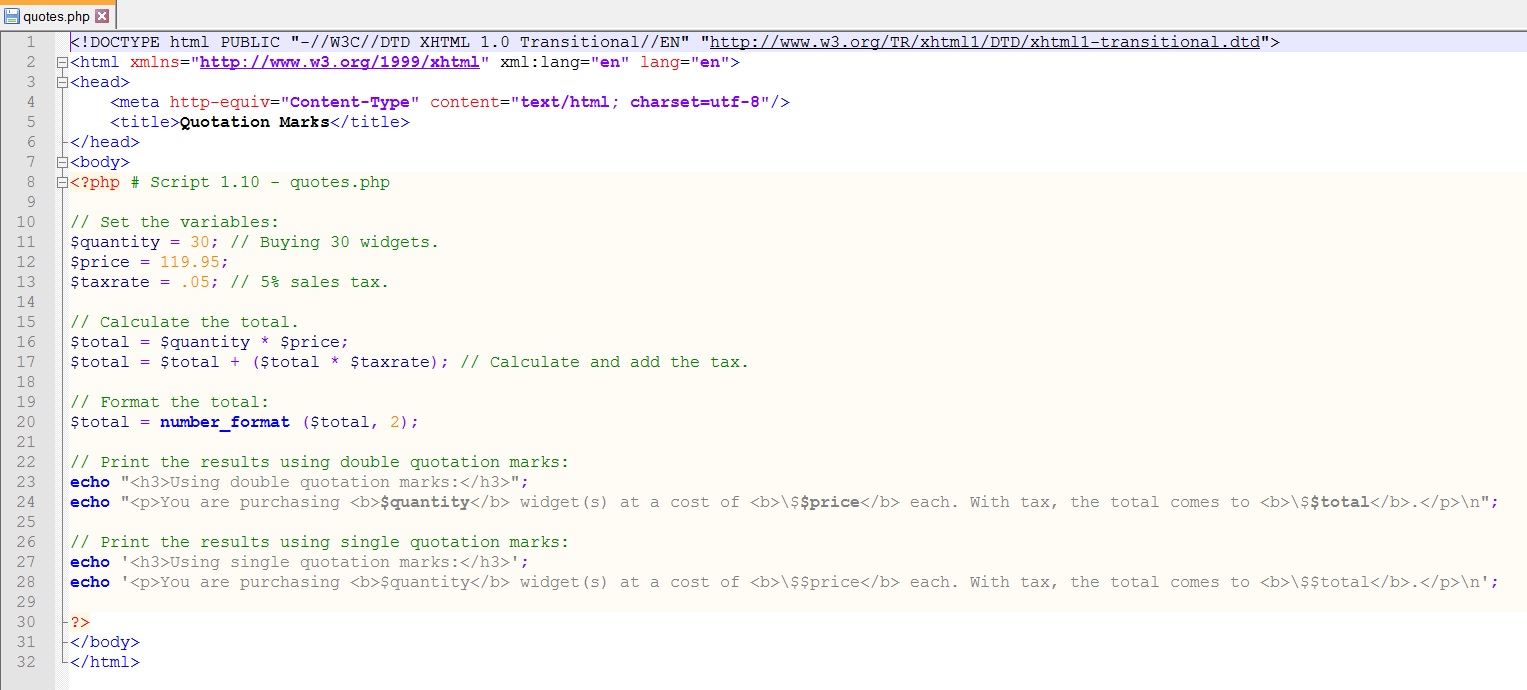
Task: Click line number 20 in the margin
Action: click(x=26, y=422)
